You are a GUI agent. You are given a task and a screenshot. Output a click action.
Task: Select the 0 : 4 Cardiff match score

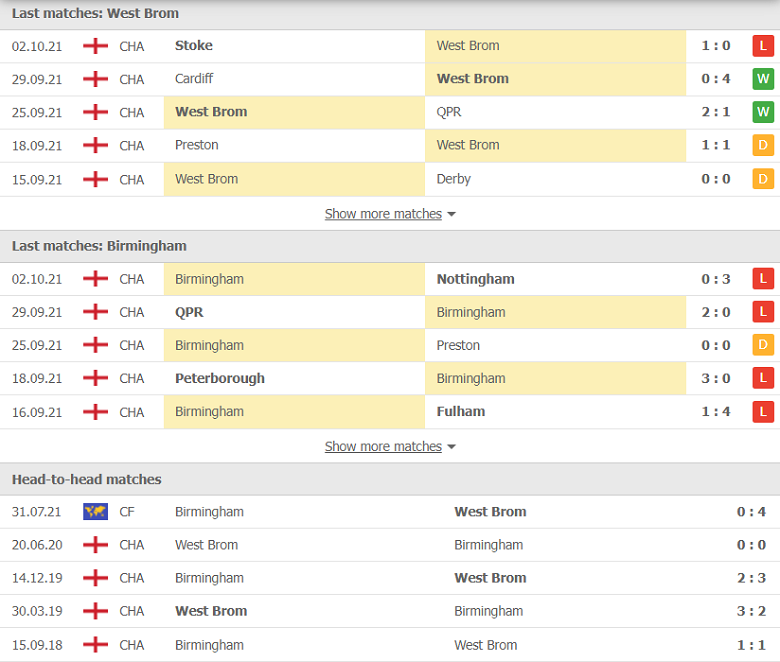tap(716, 79)
